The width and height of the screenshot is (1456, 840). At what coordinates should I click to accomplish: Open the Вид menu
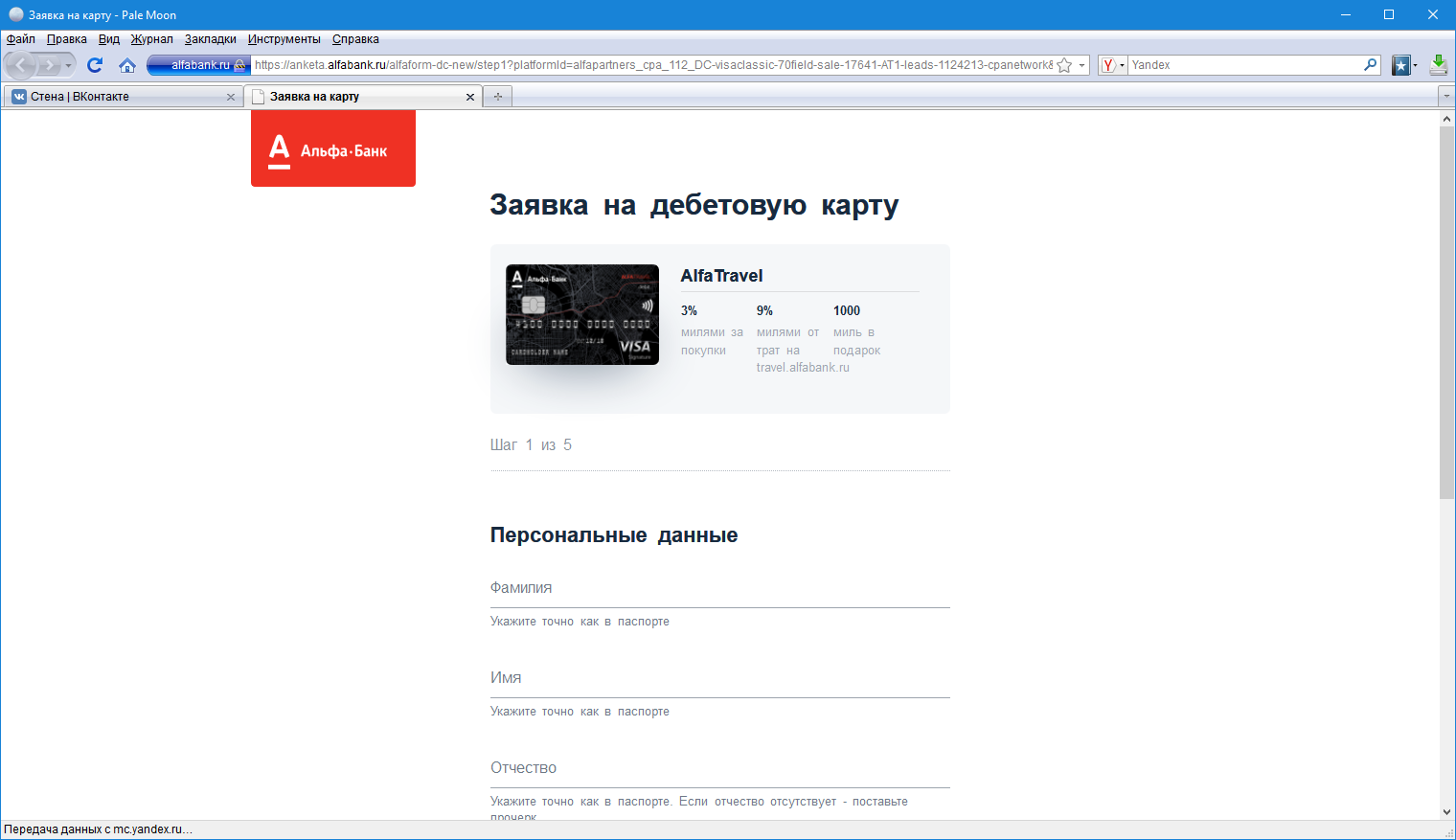point(109,39)
